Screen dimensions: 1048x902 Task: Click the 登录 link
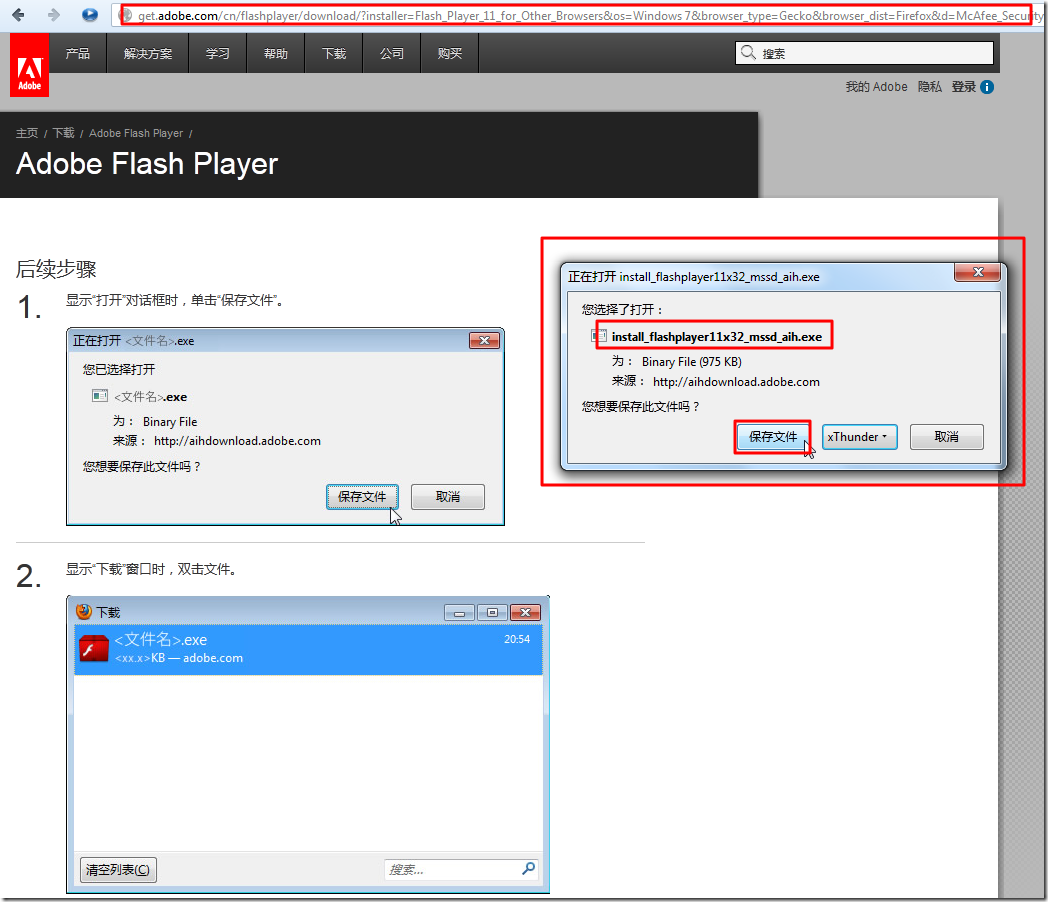(964, 87)
